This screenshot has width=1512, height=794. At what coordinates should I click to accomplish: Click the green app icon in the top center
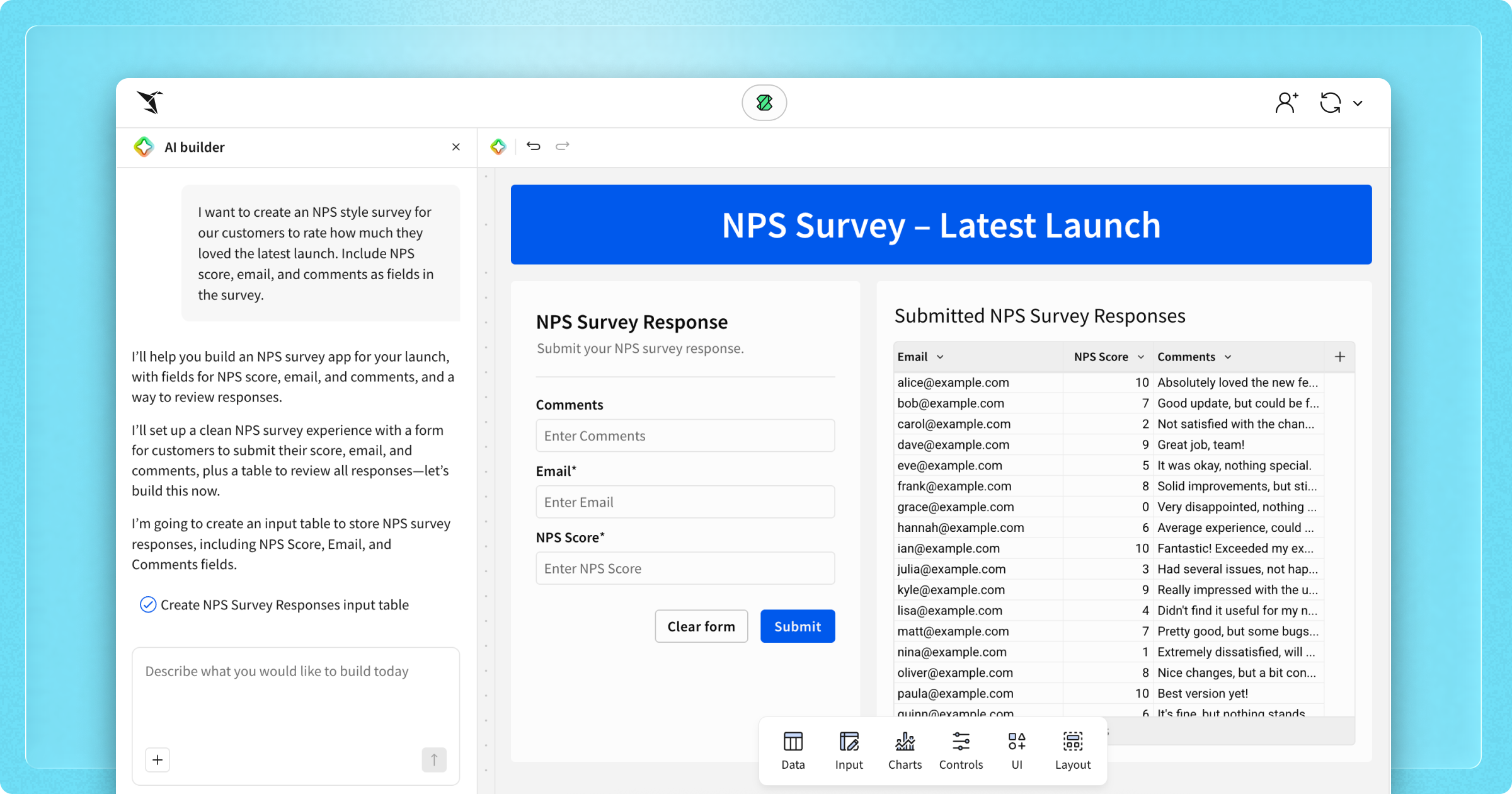pos(764,103)
